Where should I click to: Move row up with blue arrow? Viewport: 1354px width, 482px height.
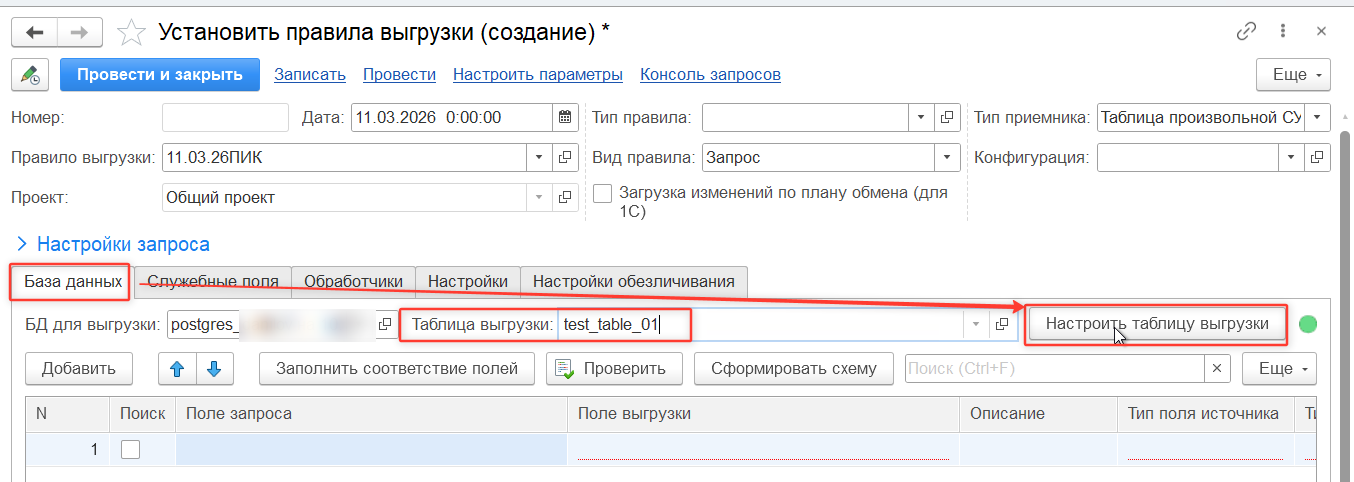click(x=178, y=369)
